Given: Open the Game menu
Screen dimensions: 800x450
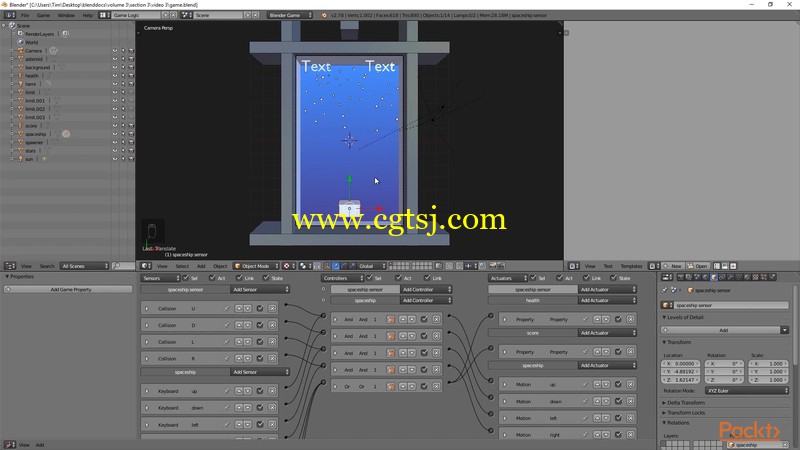Looking at the screenshot, I should pos(43,15).
